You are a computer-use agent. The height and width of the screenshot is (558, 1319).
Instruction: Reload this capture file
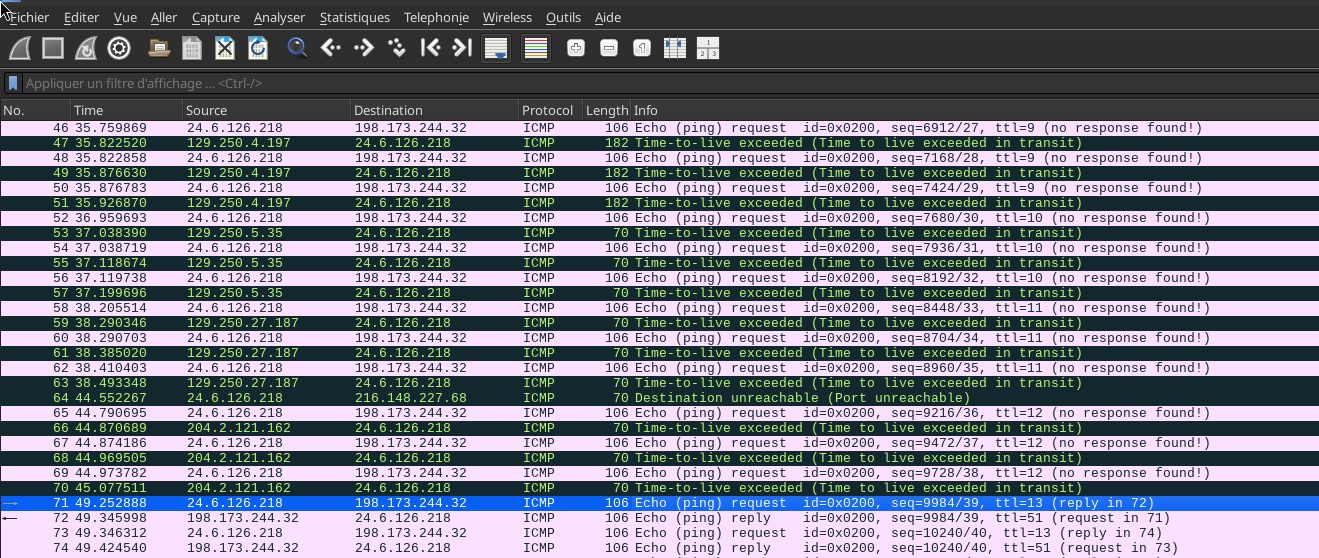coord(258,47)
